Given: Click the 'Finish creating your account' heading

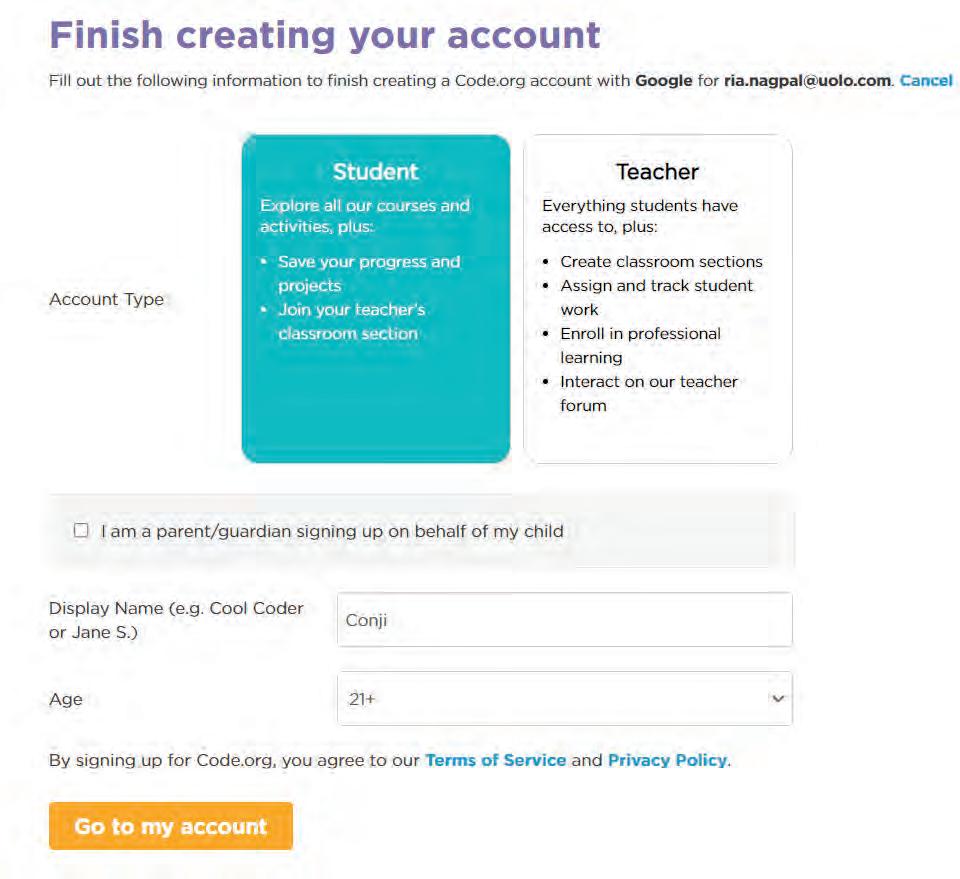Looking at the screenshot, I should (x=325, y=35).
